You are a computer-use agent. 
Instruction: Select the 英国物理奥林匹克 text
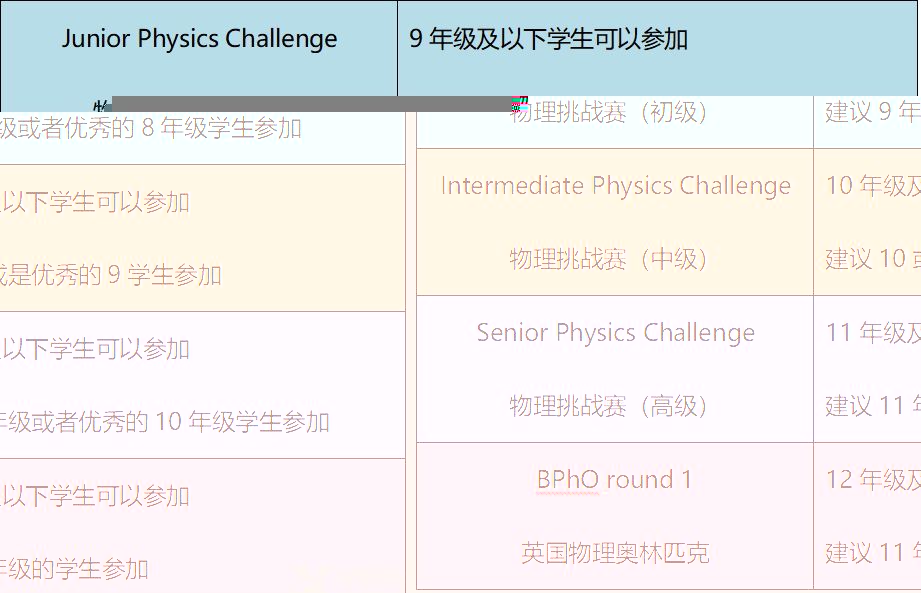click(x=615, y=553)
